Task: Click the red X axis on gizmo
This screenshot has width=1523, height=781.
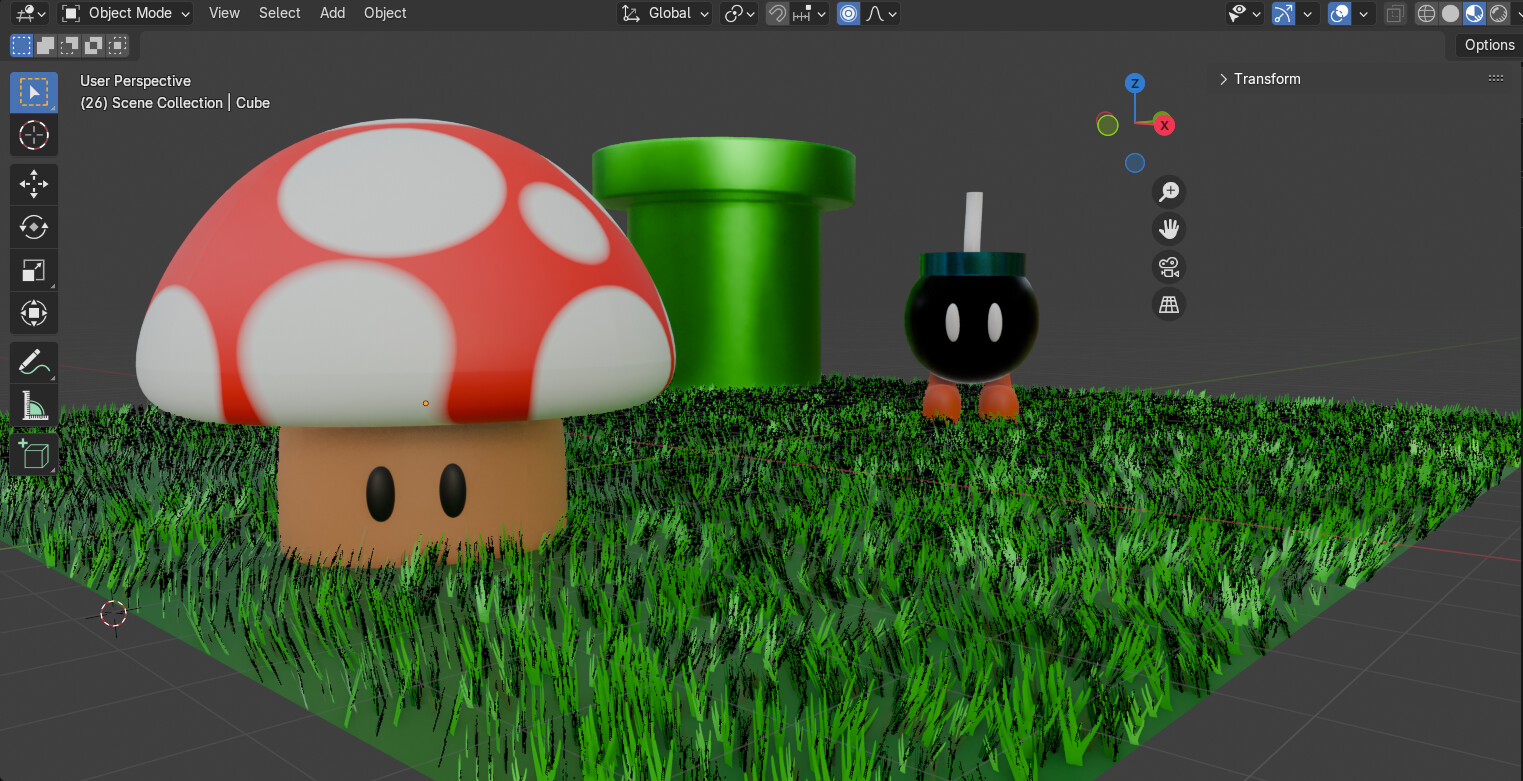Action: [1164, 125]
